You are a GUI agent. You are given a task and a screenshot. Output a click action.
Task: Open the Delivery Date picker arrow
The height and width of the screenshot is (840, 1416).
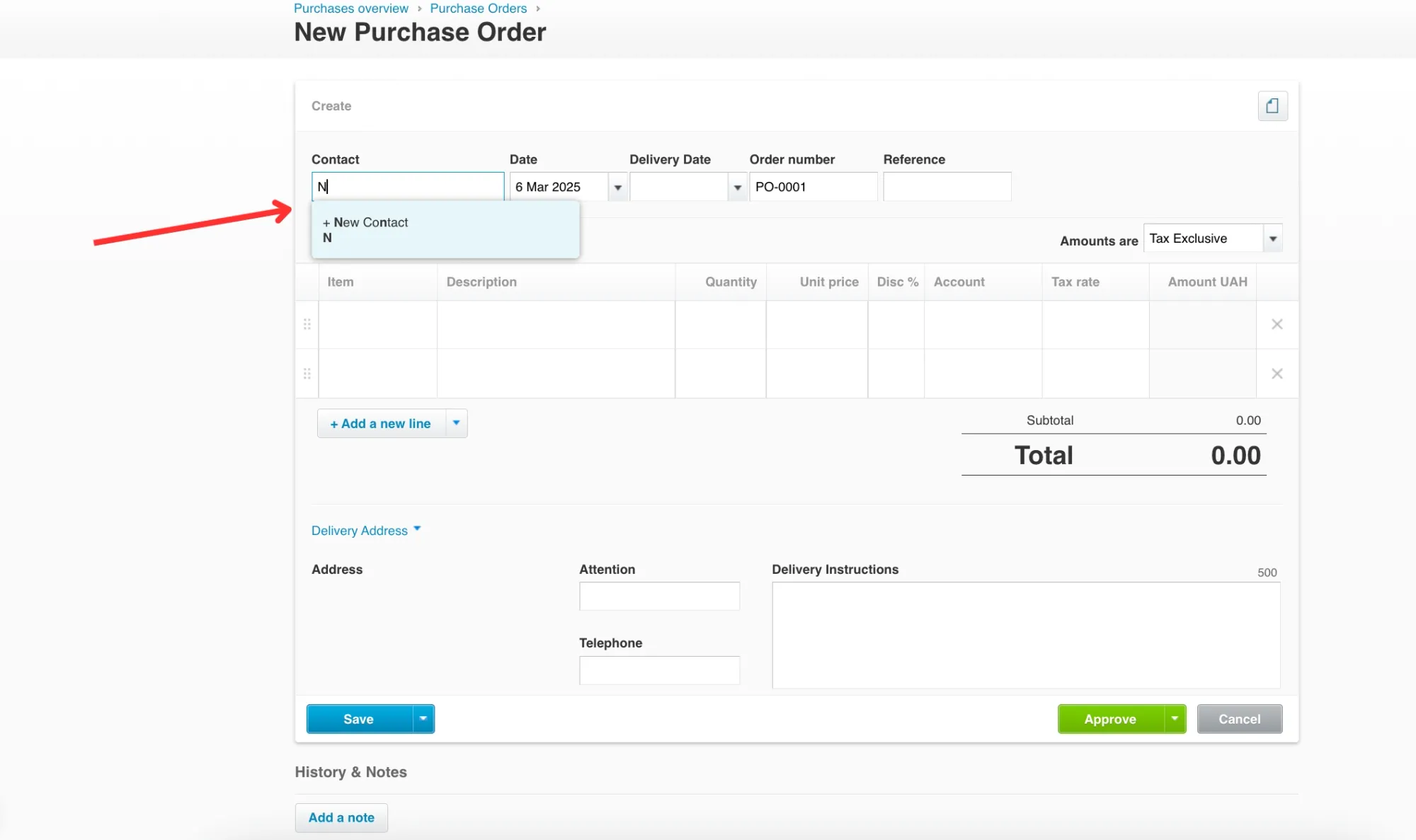click(x=738, y=187)
